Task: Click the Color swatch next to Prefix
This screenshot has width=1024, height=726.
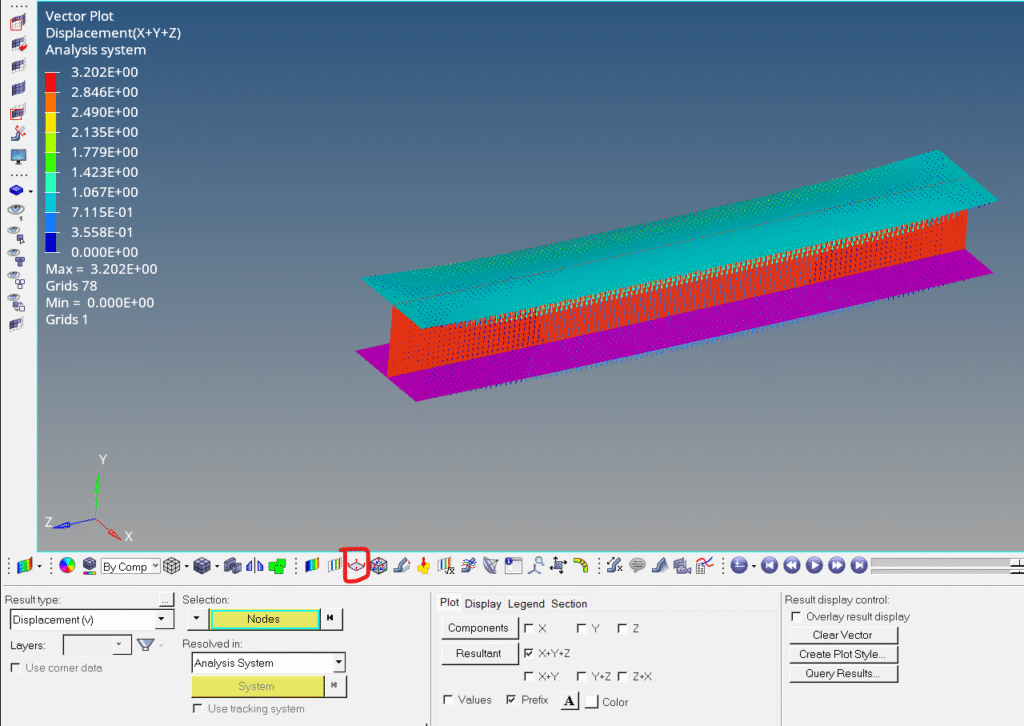Action: pyautogui.click(x=592, y=702)
